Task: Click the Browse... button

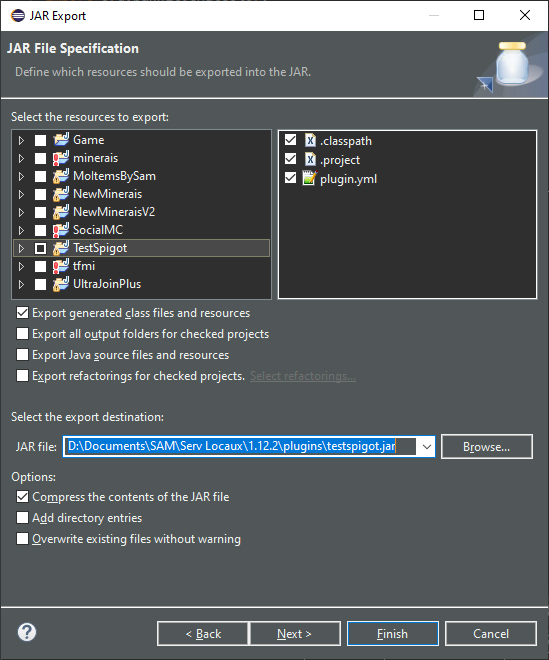Action: coord(487,447)
